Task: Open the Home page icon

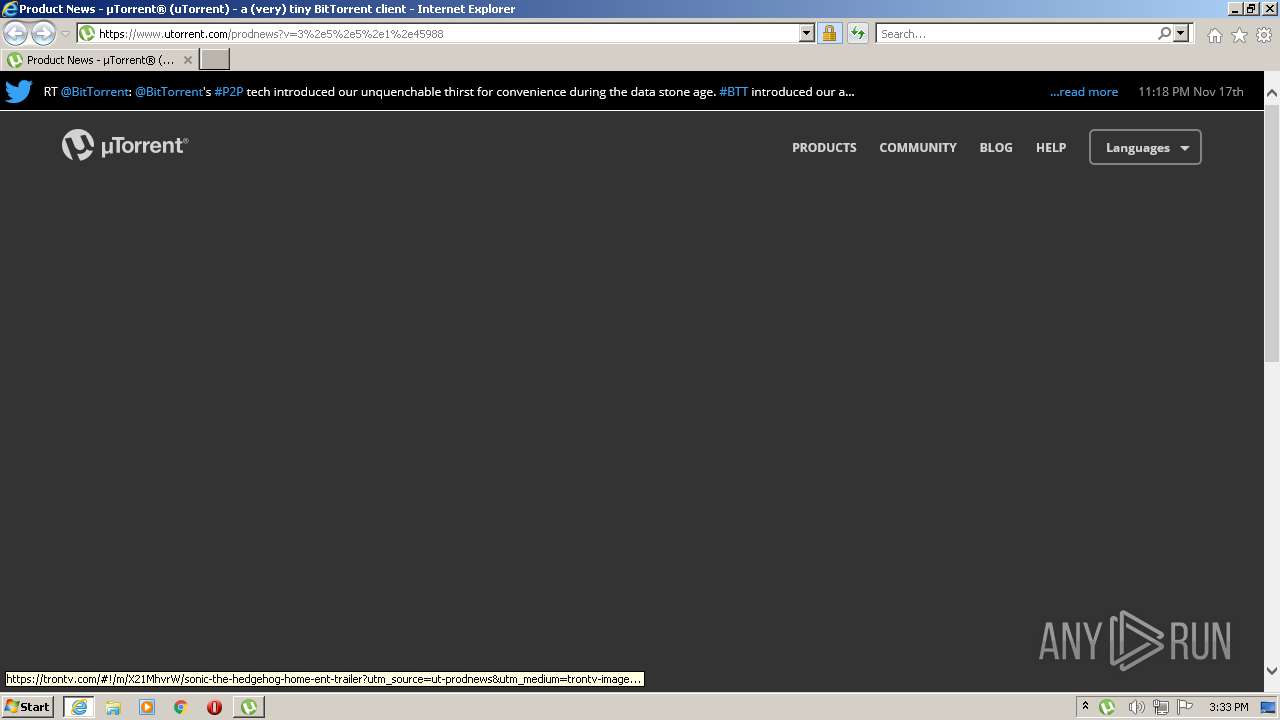Action: tap(1214, 35)
